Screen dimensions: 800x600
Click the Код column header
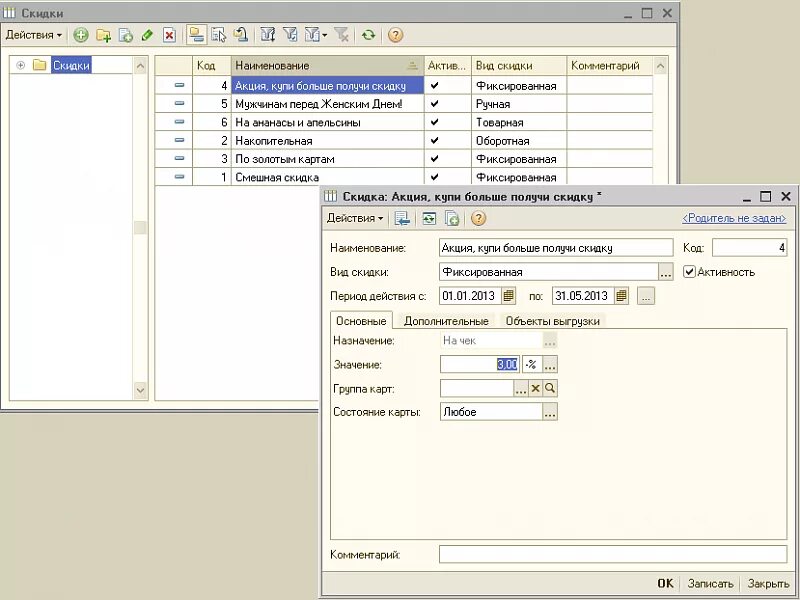tap(212, 66)
